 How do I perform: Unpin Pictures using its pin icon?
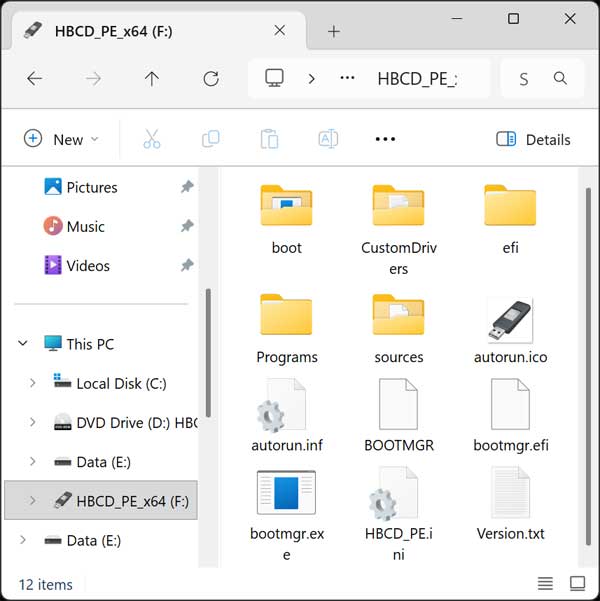click(187, 187)
